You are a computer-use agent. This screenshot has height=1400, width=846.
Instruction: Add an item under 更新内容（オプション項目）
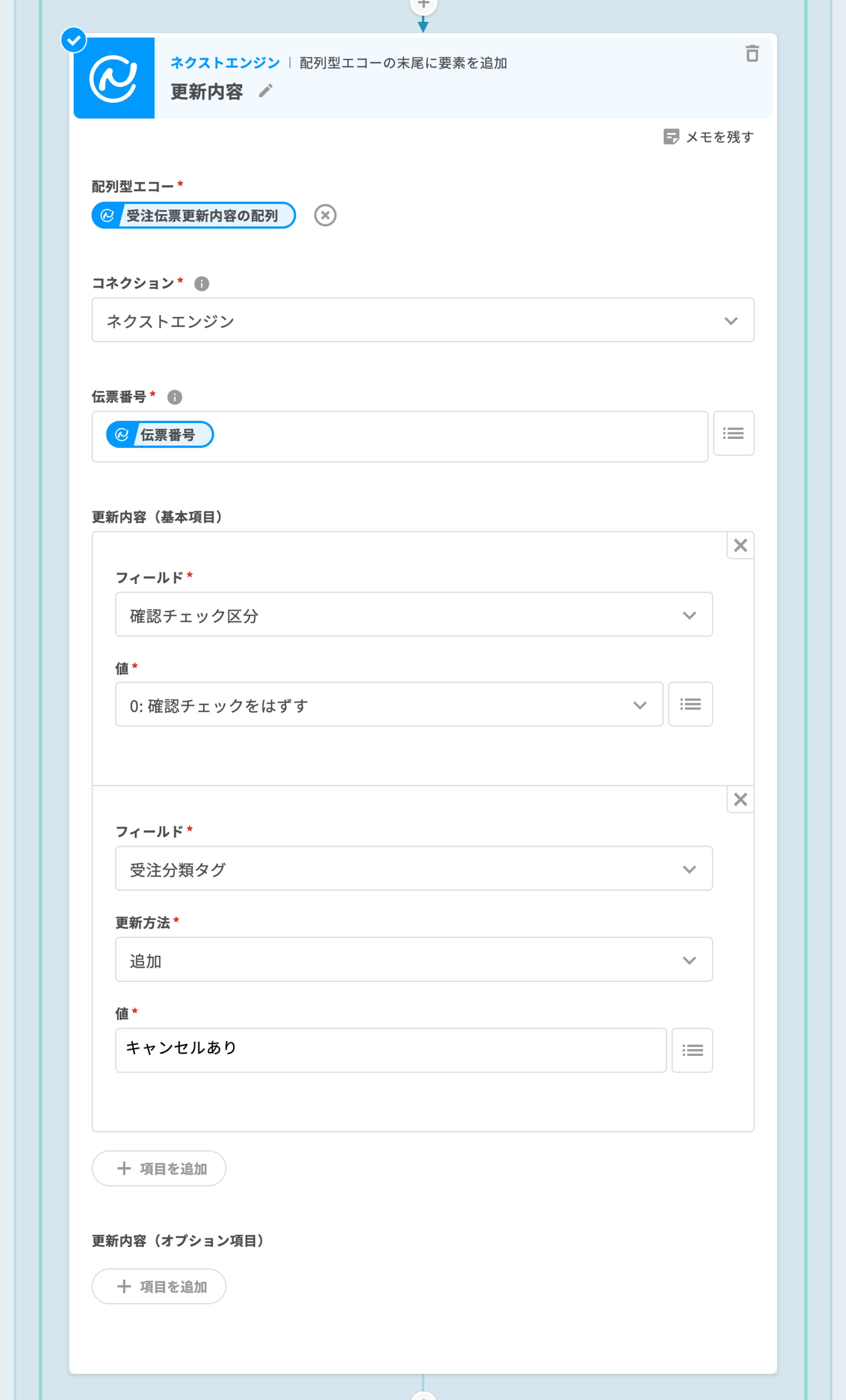tap(159, 1286)
